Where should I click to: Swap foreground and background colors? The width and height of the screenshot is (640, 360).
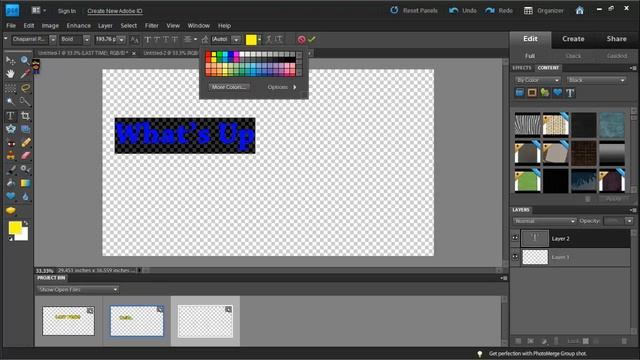point(26,224)
